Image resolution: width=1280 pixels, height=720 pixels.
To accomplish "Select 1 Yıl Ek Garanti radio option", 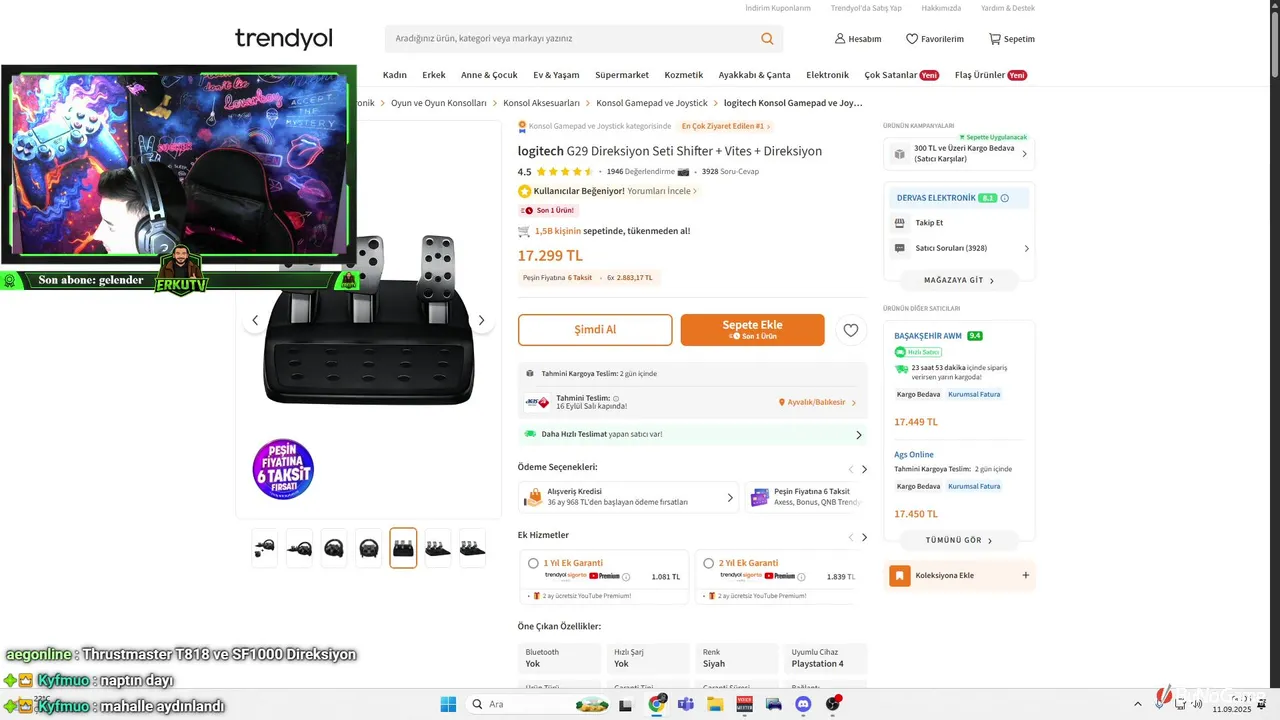I will point(533,563).
